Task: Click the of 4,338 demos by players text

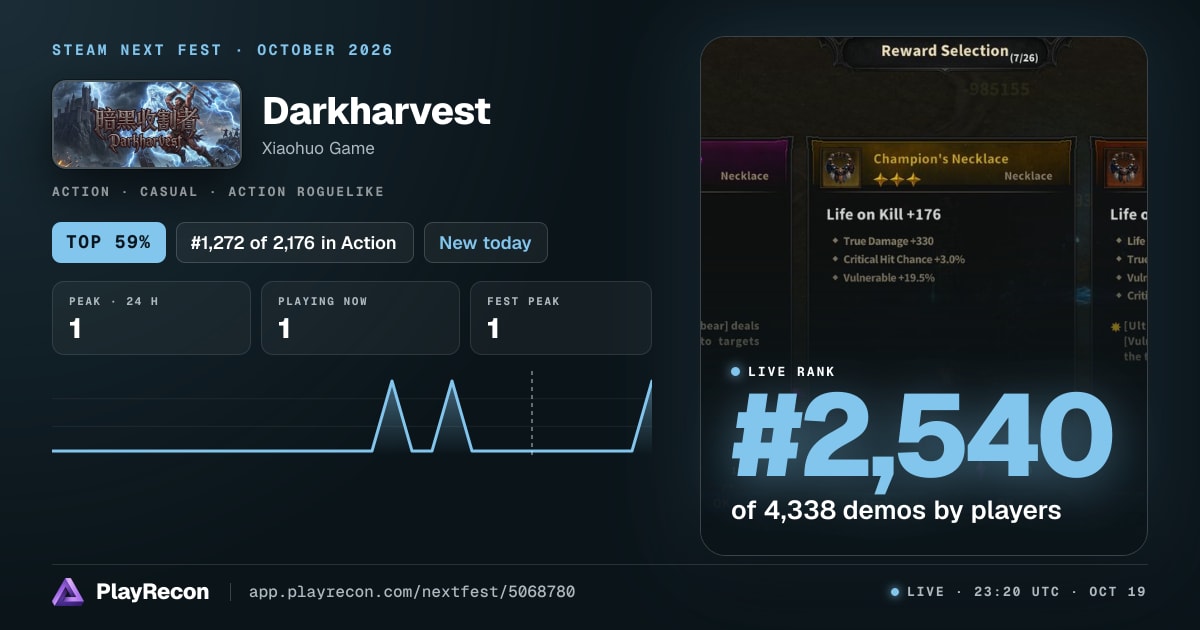Action: click(896, 510)
